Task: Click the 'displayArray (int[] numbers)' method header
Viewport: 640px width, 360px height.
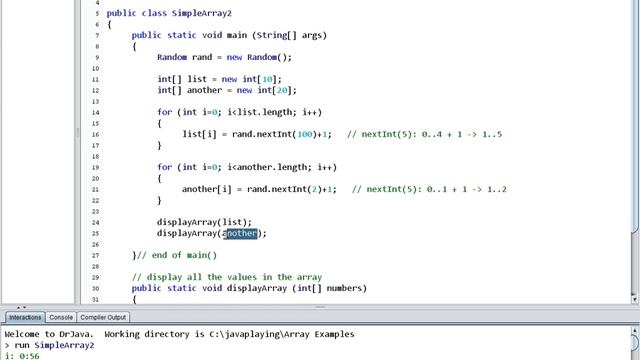Action: point(297,288)
